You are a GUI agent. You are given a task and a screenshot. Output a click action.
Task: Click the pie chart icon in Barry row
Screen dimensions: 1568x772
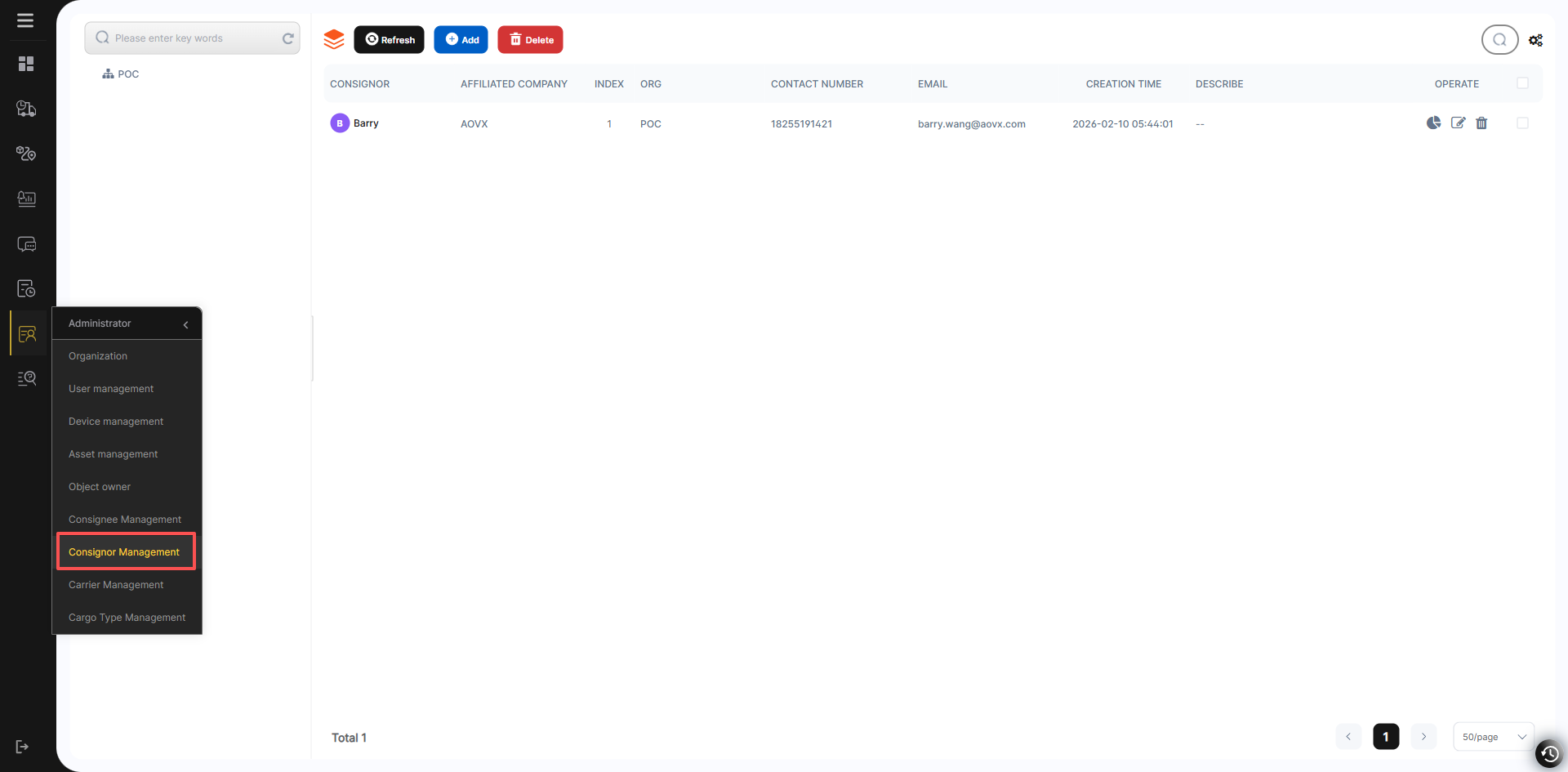pos(1433,123)
